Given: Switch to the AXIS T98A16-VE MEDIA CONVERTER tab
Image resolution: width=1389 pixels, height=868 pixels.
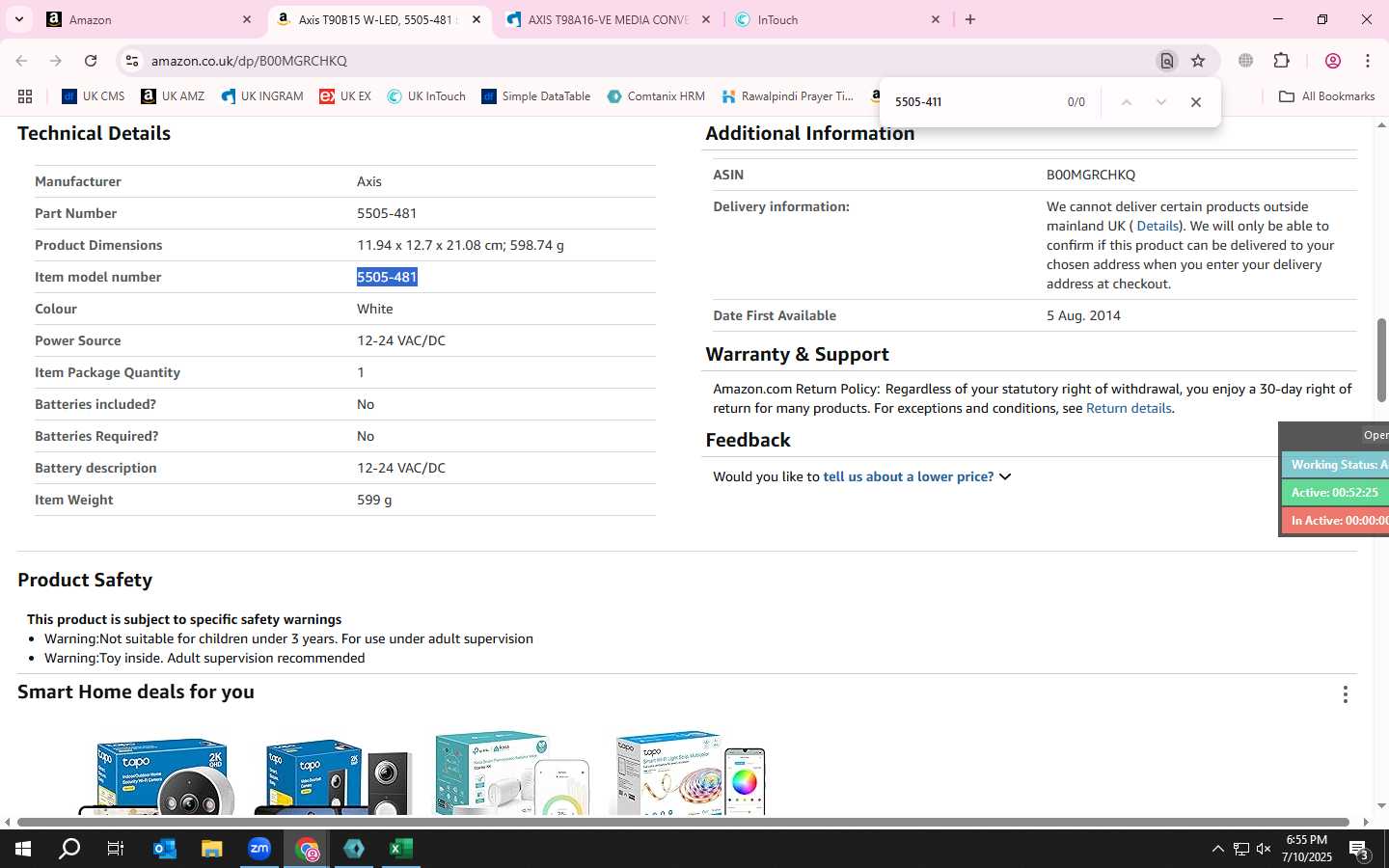Looking at the screenshot, I should tap(609, 19).
